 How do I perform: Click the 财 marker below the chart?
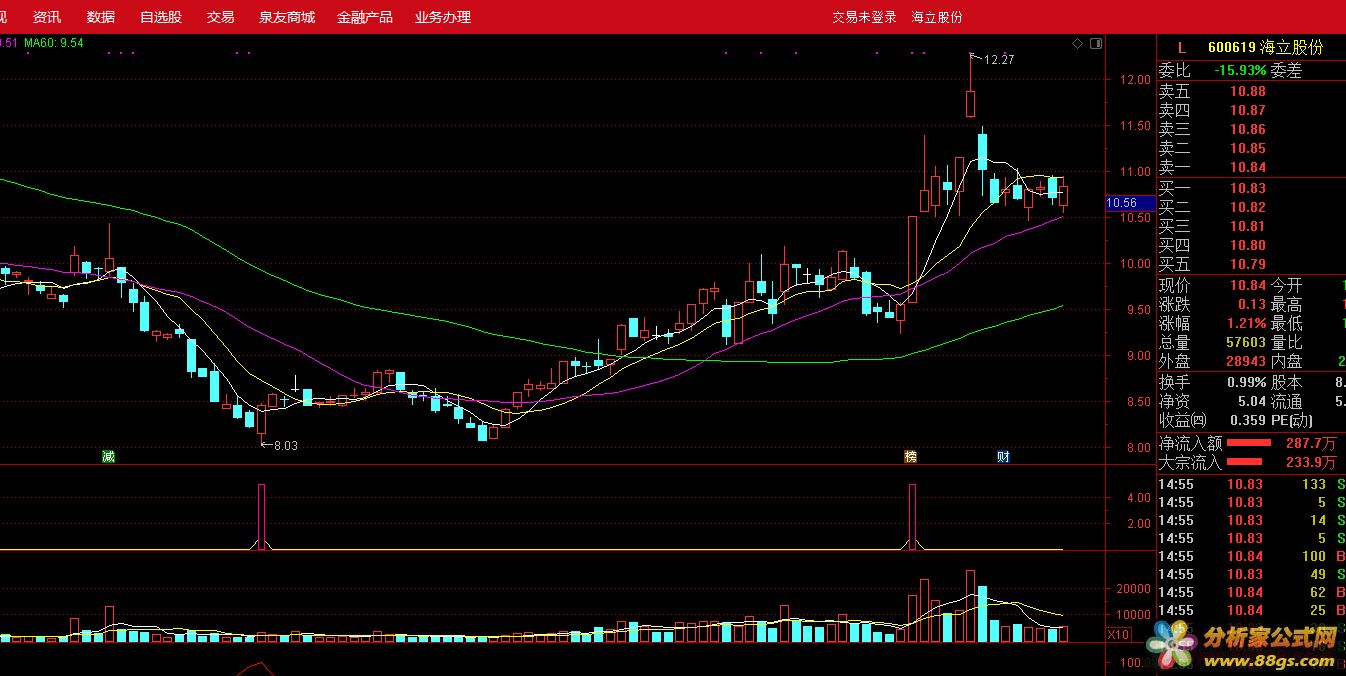[1003, 457]
